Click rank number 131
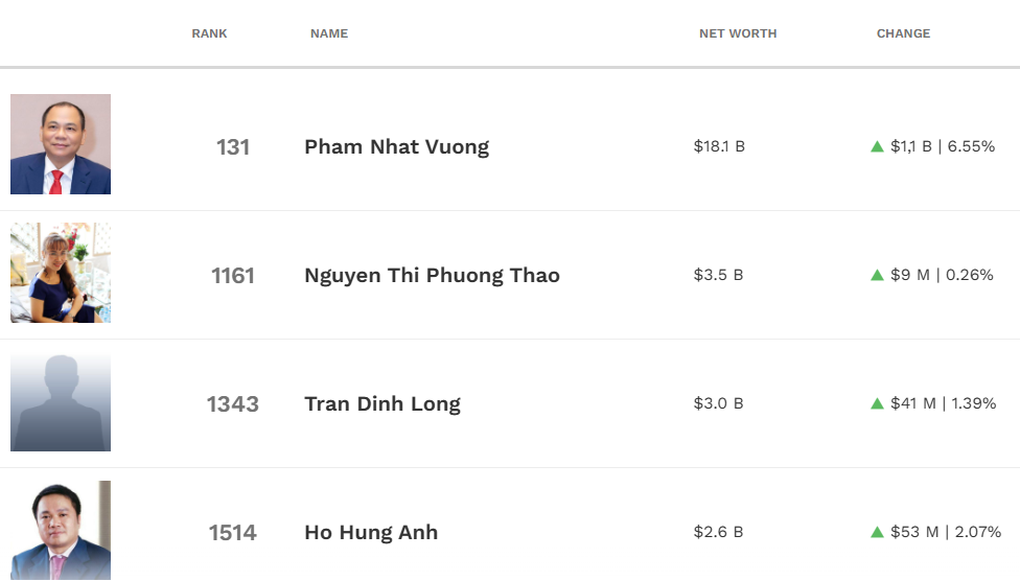This screenshot has height=581, width=1020. pos(233,147)
